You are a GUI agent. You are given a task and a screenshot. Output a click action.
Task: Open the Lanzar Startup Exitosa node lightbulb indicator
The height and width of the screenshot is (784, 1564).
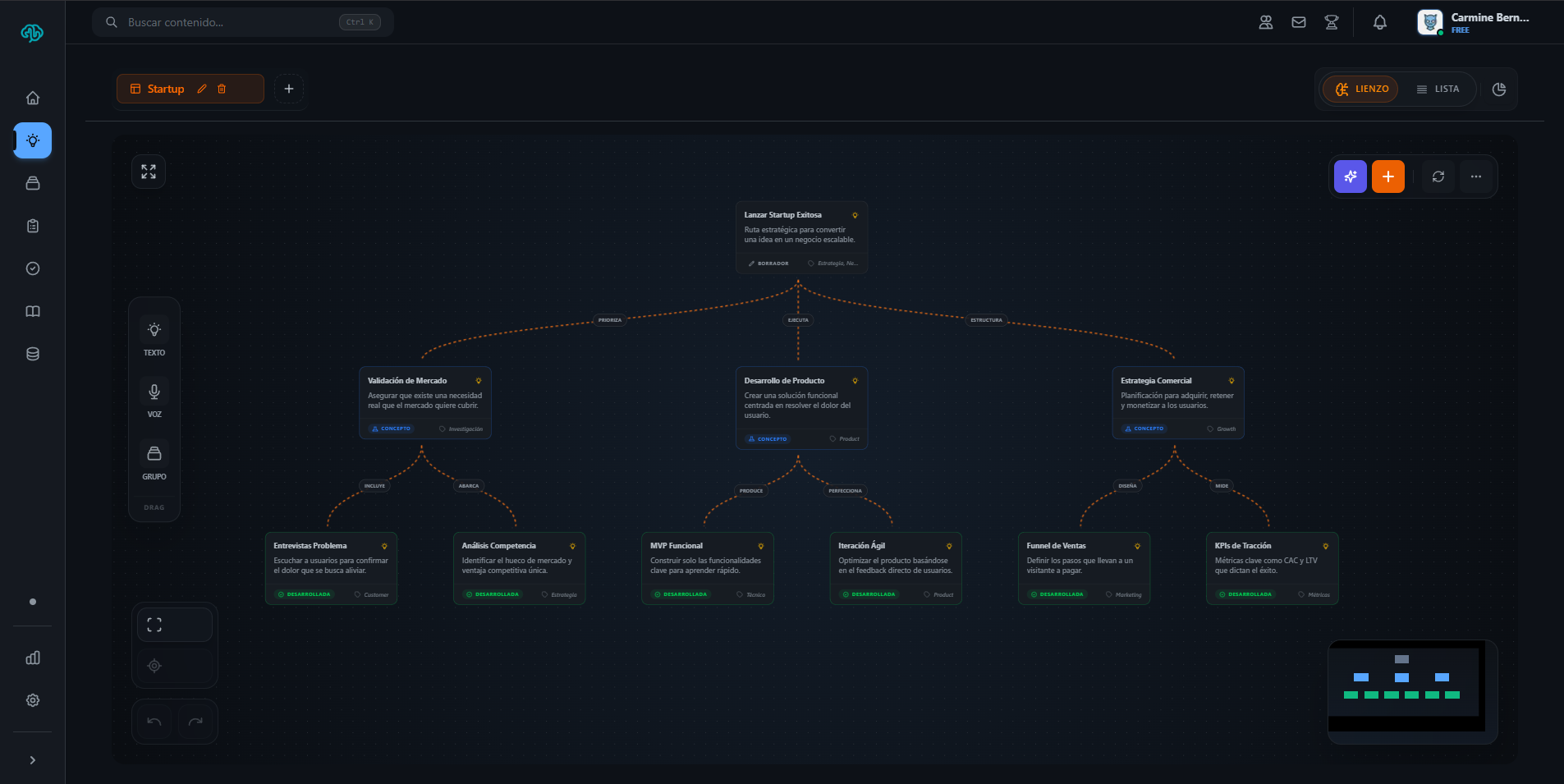[x=854, y=214]
